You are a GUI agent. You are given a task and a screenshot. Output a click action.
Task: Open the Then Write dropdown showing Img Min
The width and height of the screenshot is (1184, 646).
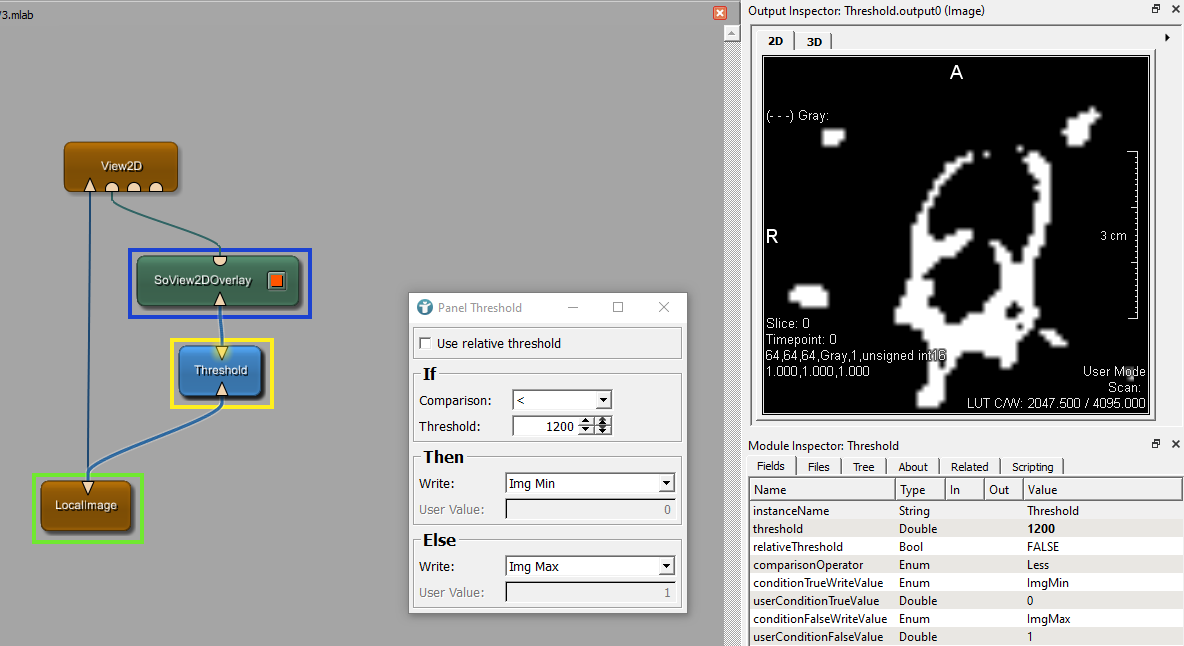[590, 484]
